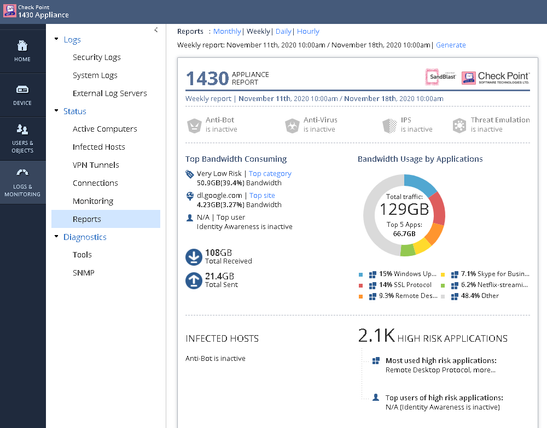Click the 21.4GB Total Sent value
Screen dimensions: 547x428
click(x=219, y=276)
